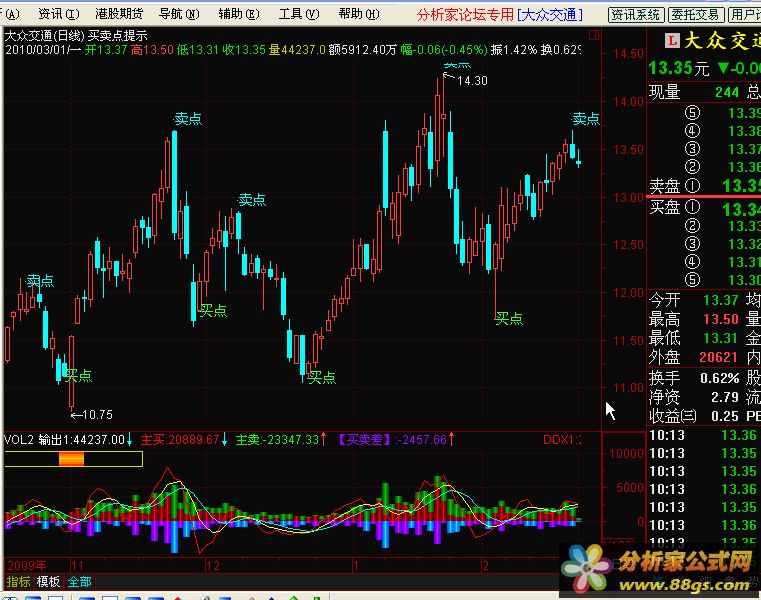This screenshot has height=600, width=761.
Task: Click the 振1.42% value in header
Action: coord(514,50)
